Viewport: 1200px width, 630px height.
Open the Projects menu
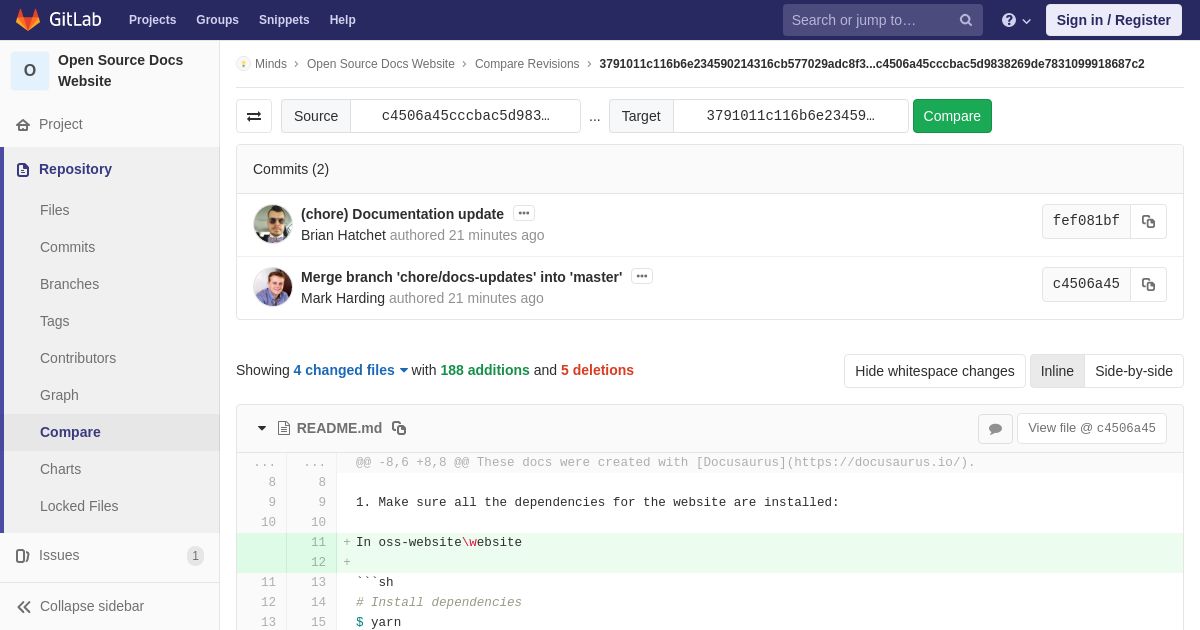152,20
